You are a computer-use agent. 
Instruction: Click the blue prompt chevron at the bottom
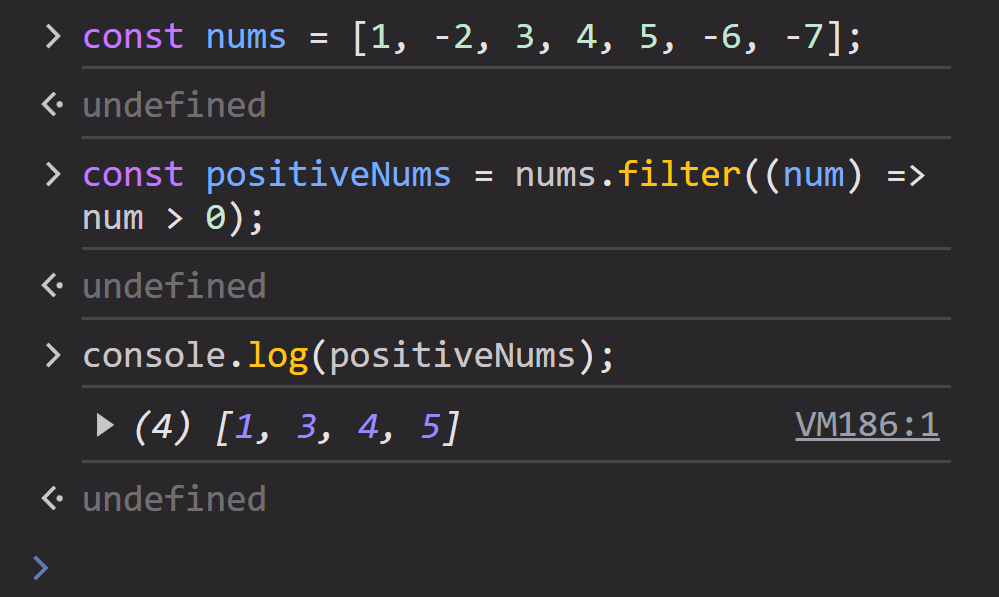[41, 568]
